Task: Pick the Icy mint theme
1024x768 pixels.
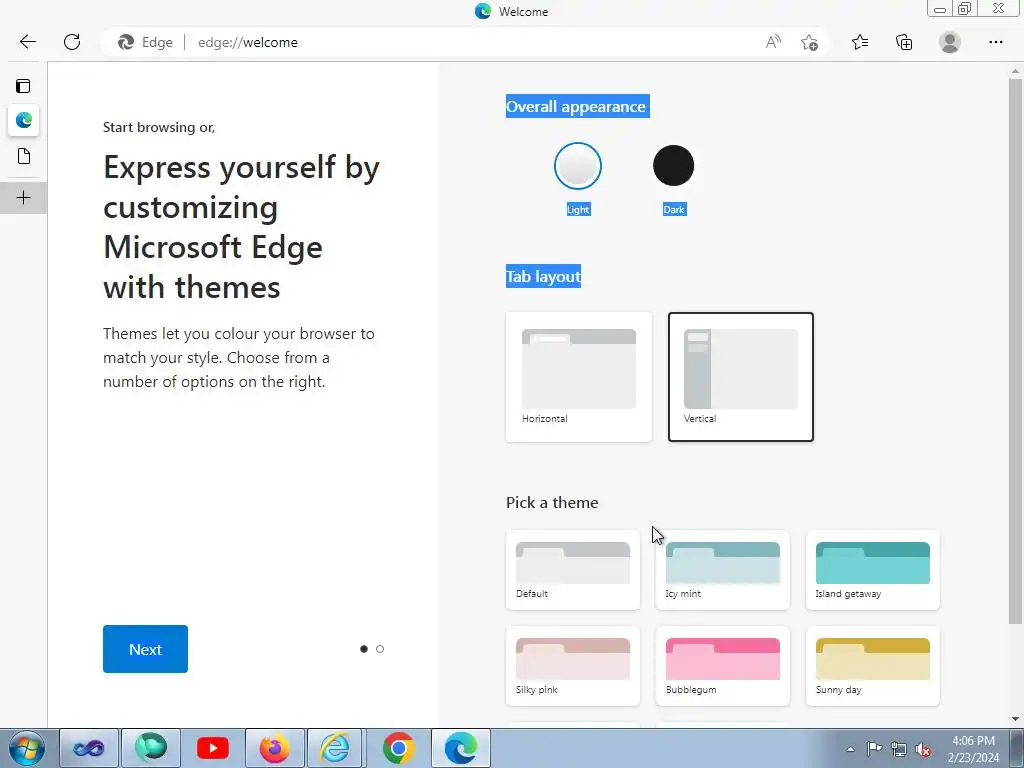Action: 723,570
